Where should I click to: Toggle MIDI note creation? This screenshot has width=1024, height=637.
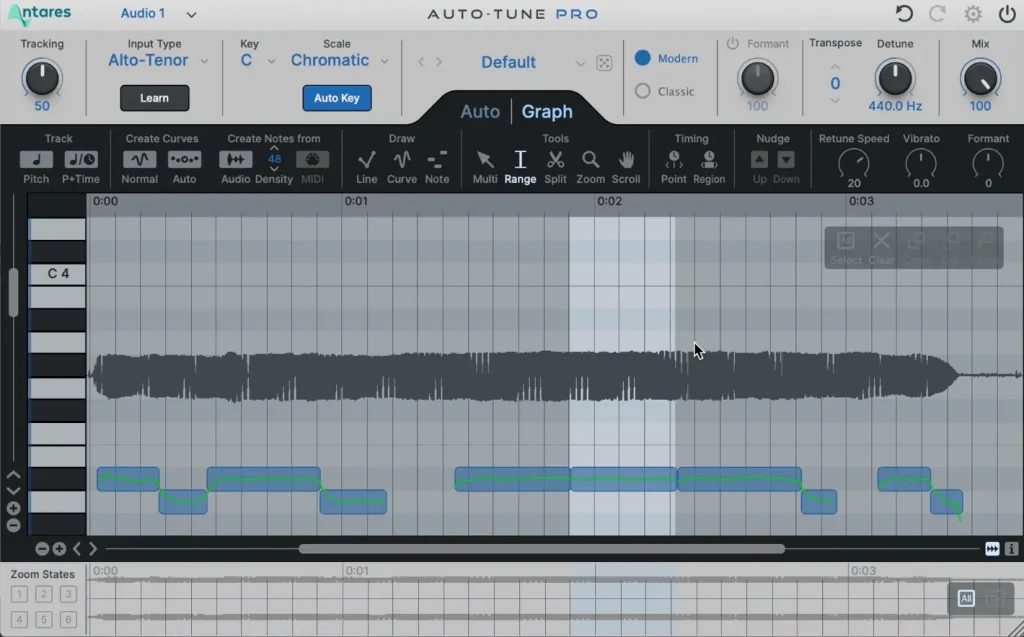(x=312, y=160)
